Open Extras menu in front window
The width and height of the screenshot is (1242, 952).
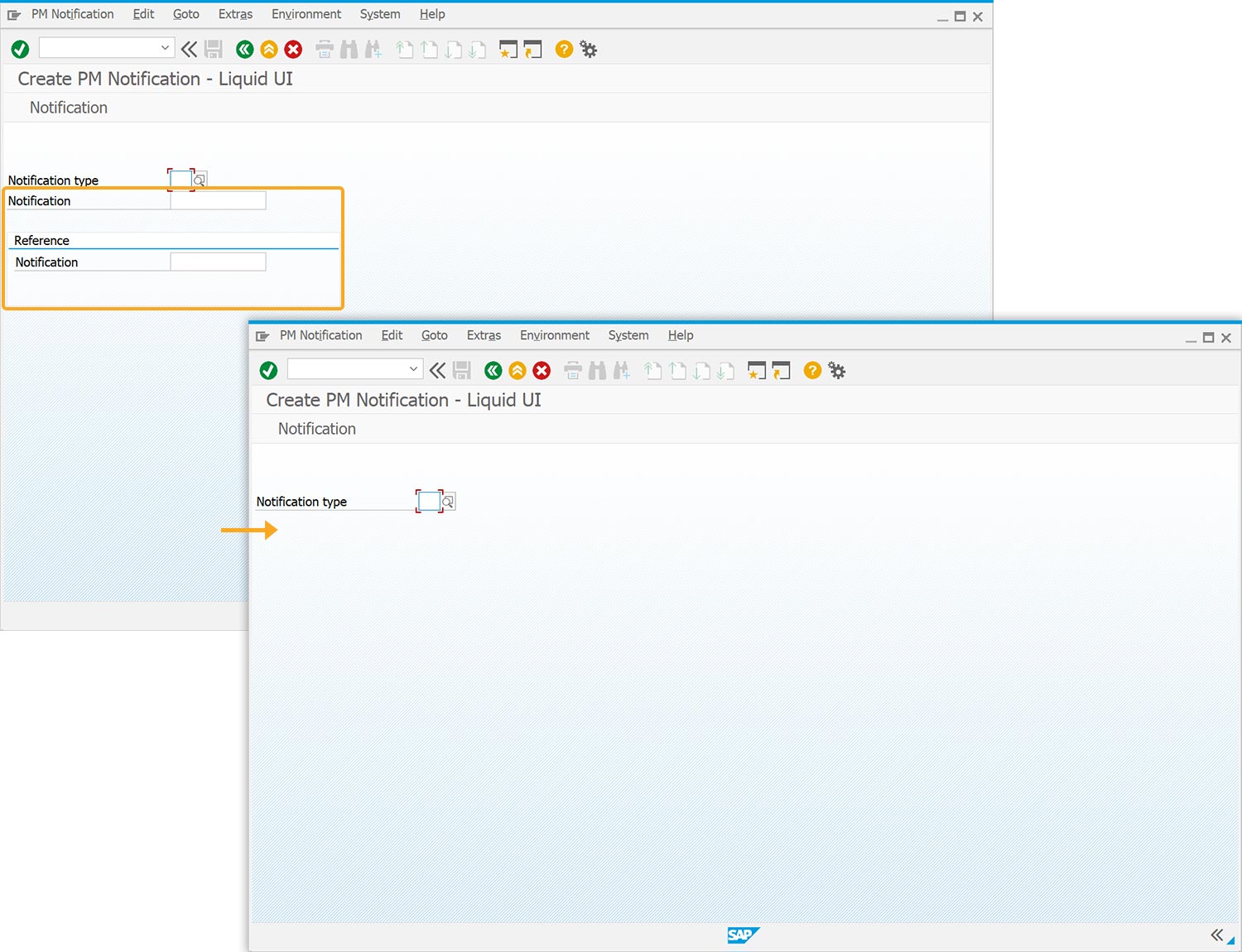[x=484, y=335]
